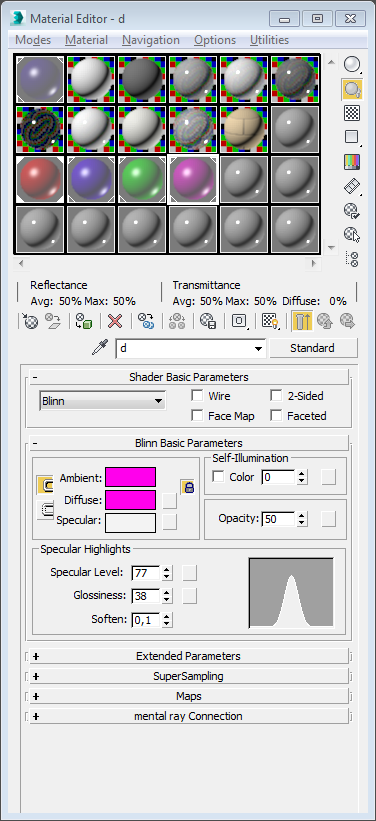
Task: Open the Sample UV Tiling flyout
Action: coord(352,137)
